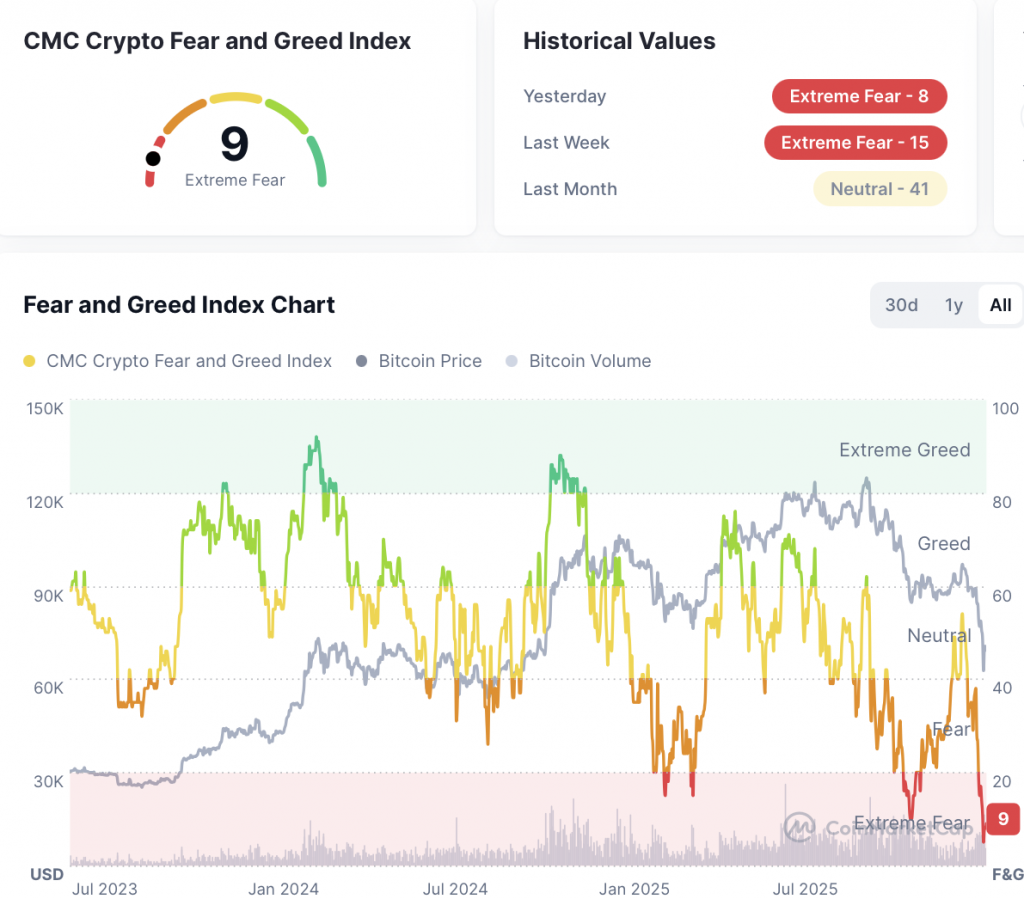This screenshot has width=1024, height=899.
Task: Click the Neutral - 41 Last Month badge
Action: coord(880,188)
